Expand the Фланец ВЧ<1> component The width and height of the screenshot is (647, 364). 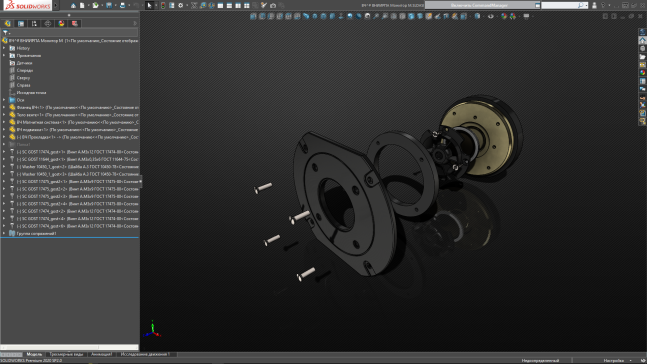click(4, 107)
